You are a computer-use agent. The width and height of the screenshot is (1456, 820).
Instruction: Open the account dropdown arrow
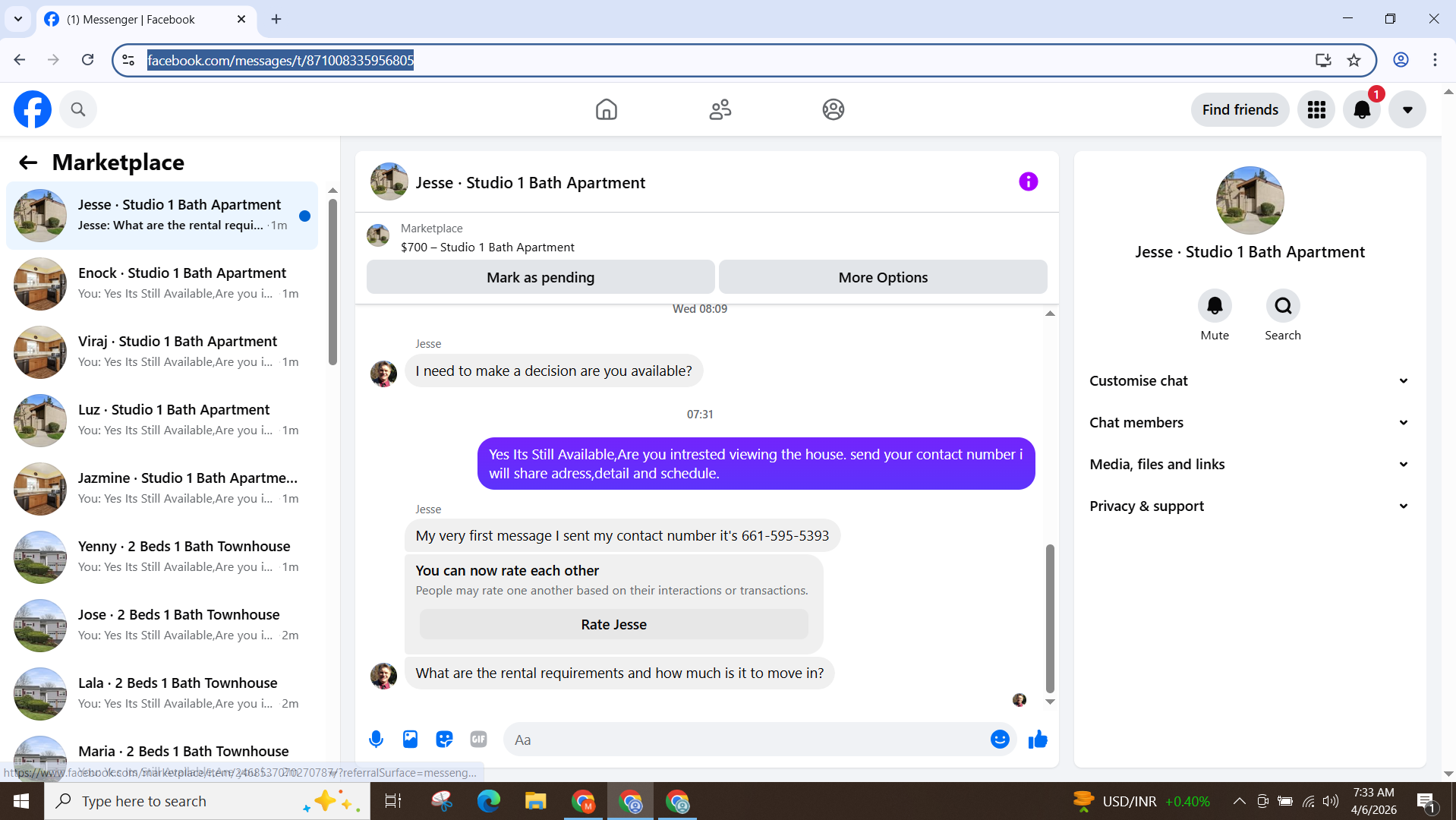coord(1407,110)
